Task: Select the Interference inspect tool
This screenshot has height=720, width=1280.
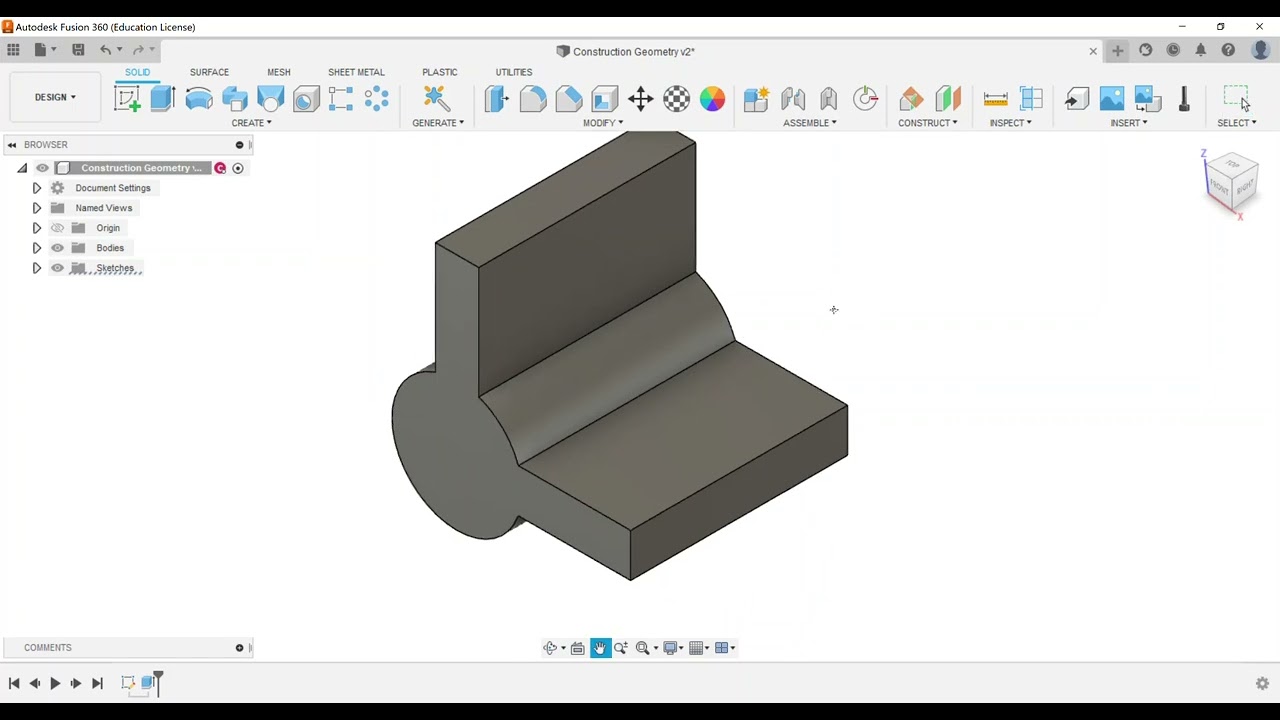Action: coord(1031,98)
